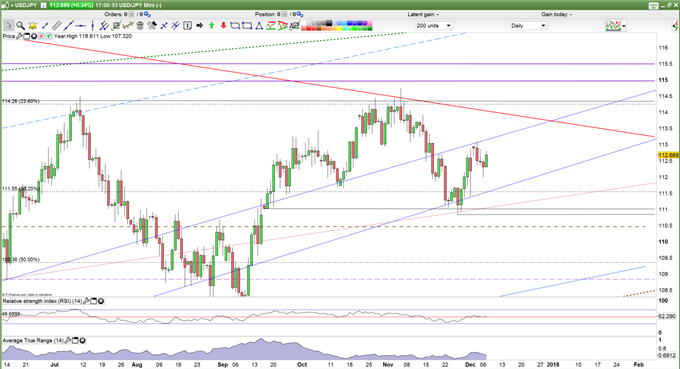Draw a rectangle shape
The width and height of the screenshot is (680, 369).
pos(247,26)
